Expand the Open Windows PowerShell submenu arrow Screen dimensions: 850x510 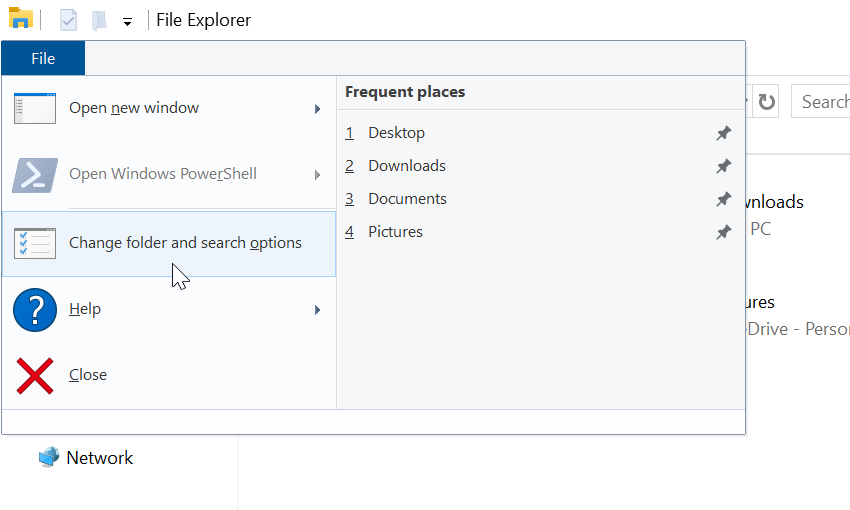pyautogui.click(x=318, y=175)
